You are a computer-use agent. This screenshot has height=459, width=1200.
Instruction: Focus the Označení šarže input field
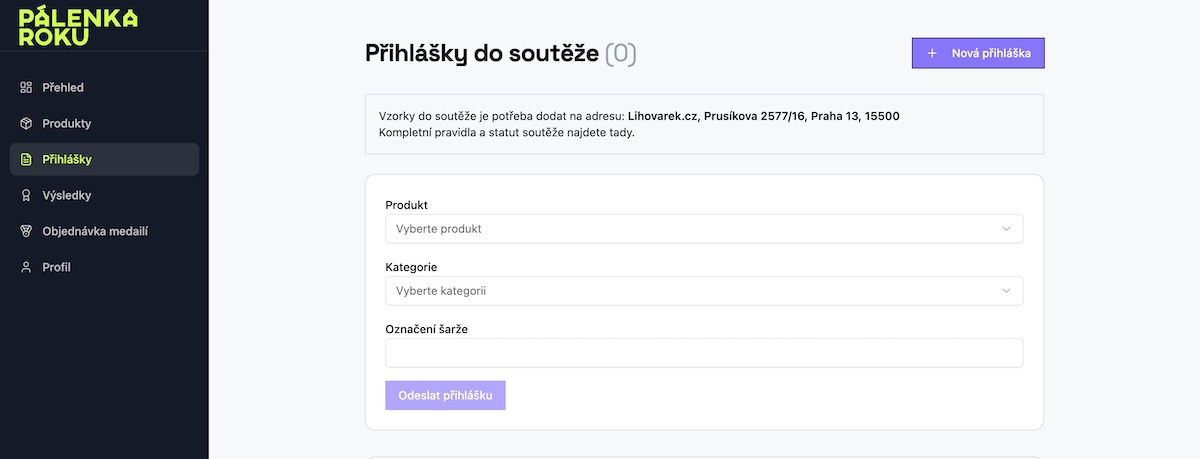(704, 353)
